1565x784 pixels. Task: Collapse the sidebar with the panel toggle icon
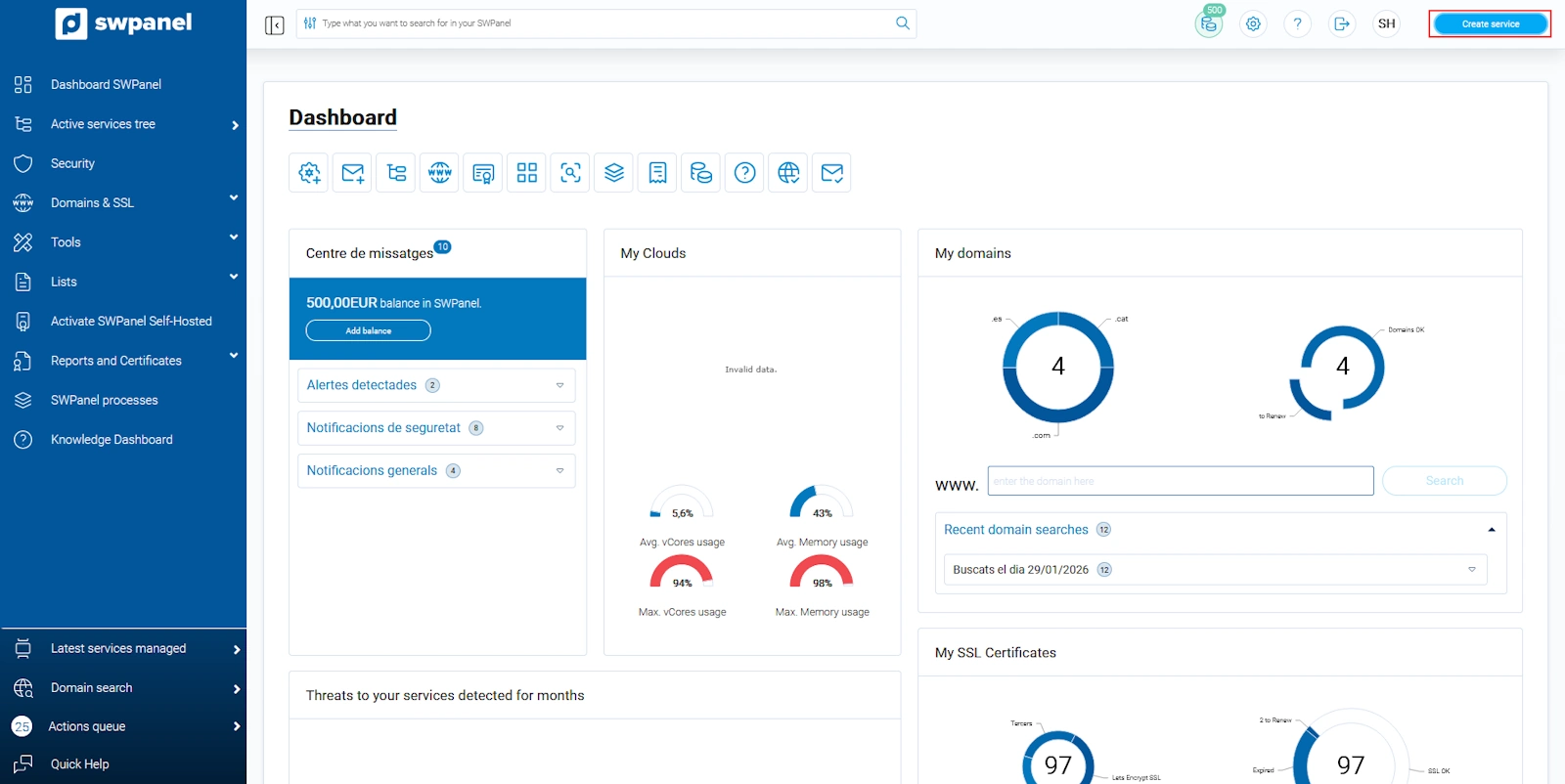pos(274,24)
